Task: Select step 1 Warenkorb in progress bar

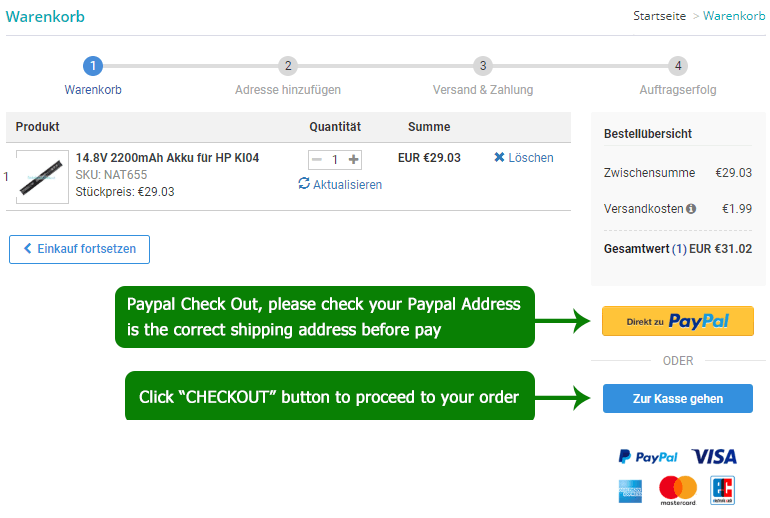Action: click(x=93, y=67)
